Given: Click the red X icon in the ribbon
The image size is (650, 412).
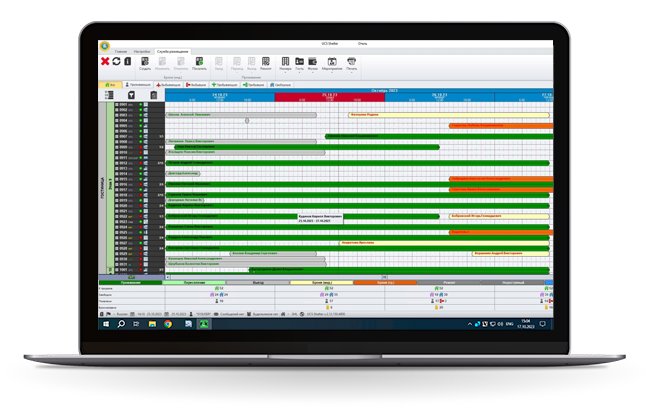Looking at the screenshot, I should tap(105, 61).
